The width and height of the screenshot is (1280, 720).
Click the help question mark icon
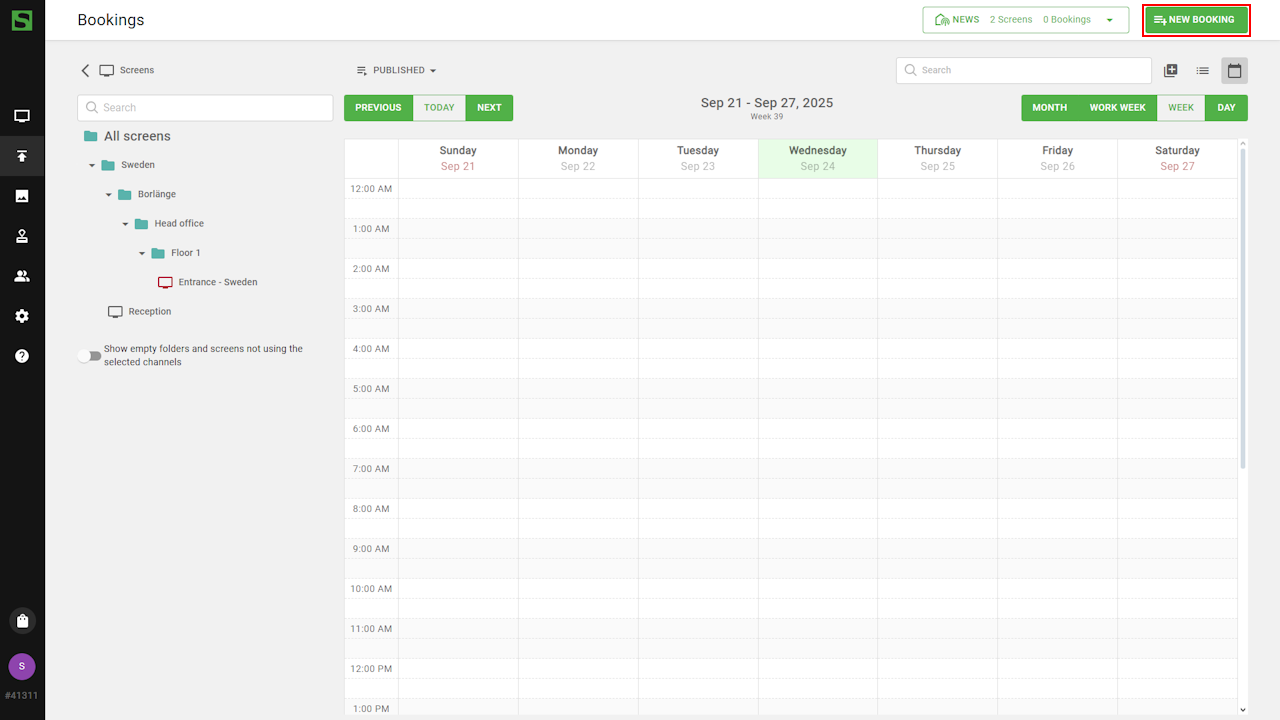22,356
